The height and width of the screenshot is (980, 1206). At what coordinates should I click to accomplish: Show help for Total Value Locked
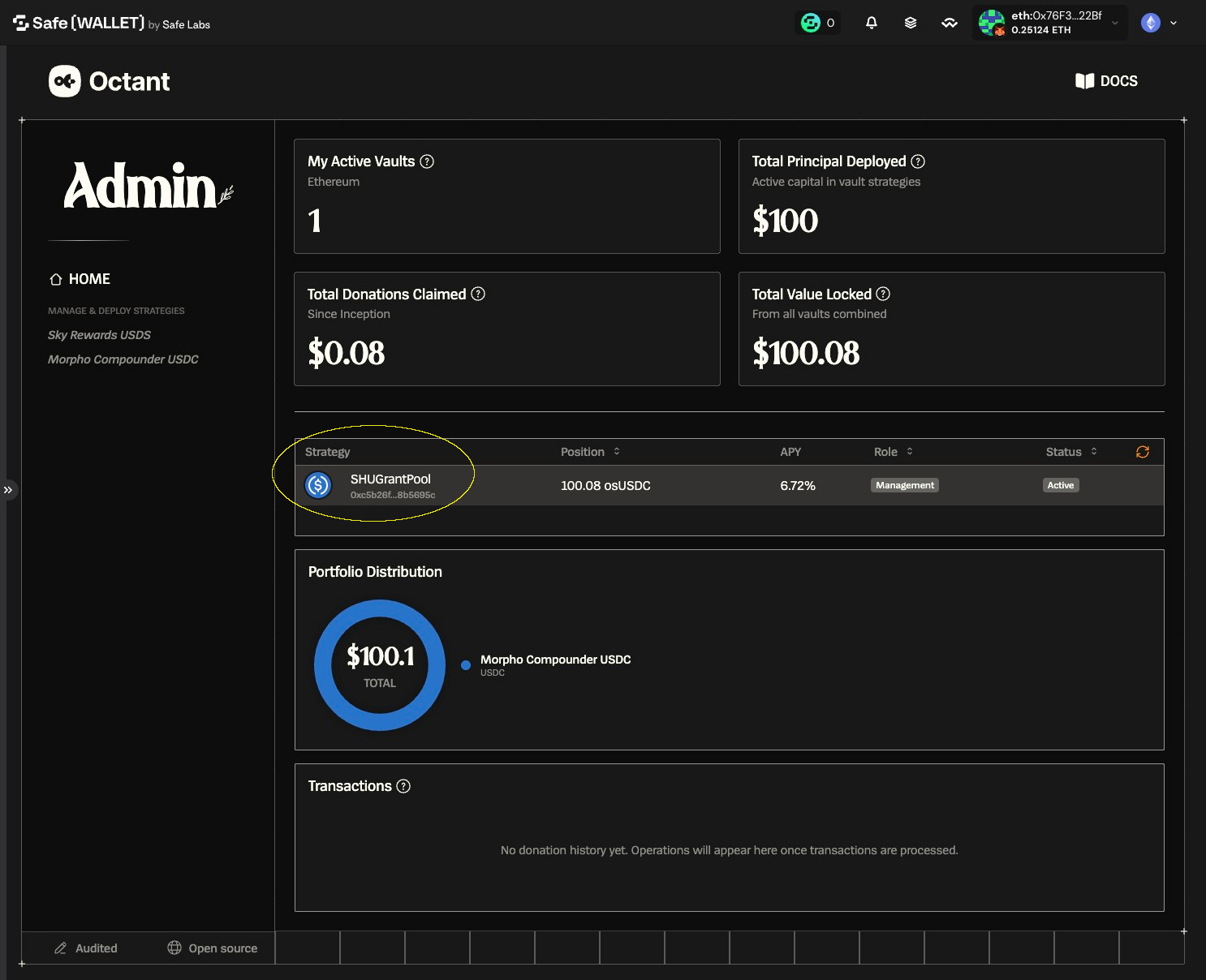(x=883, y=294)
